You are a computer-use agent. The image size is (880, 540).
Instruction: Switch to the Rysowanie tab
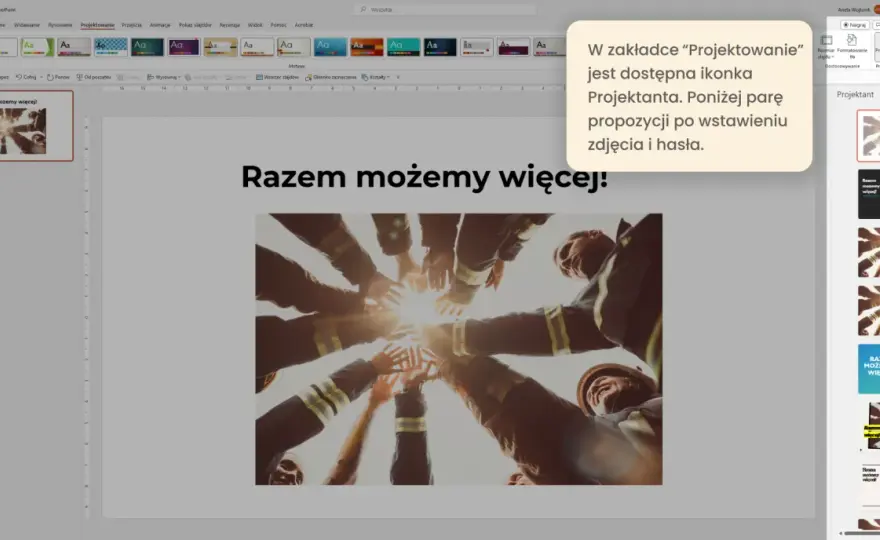[x=60, y=25]
